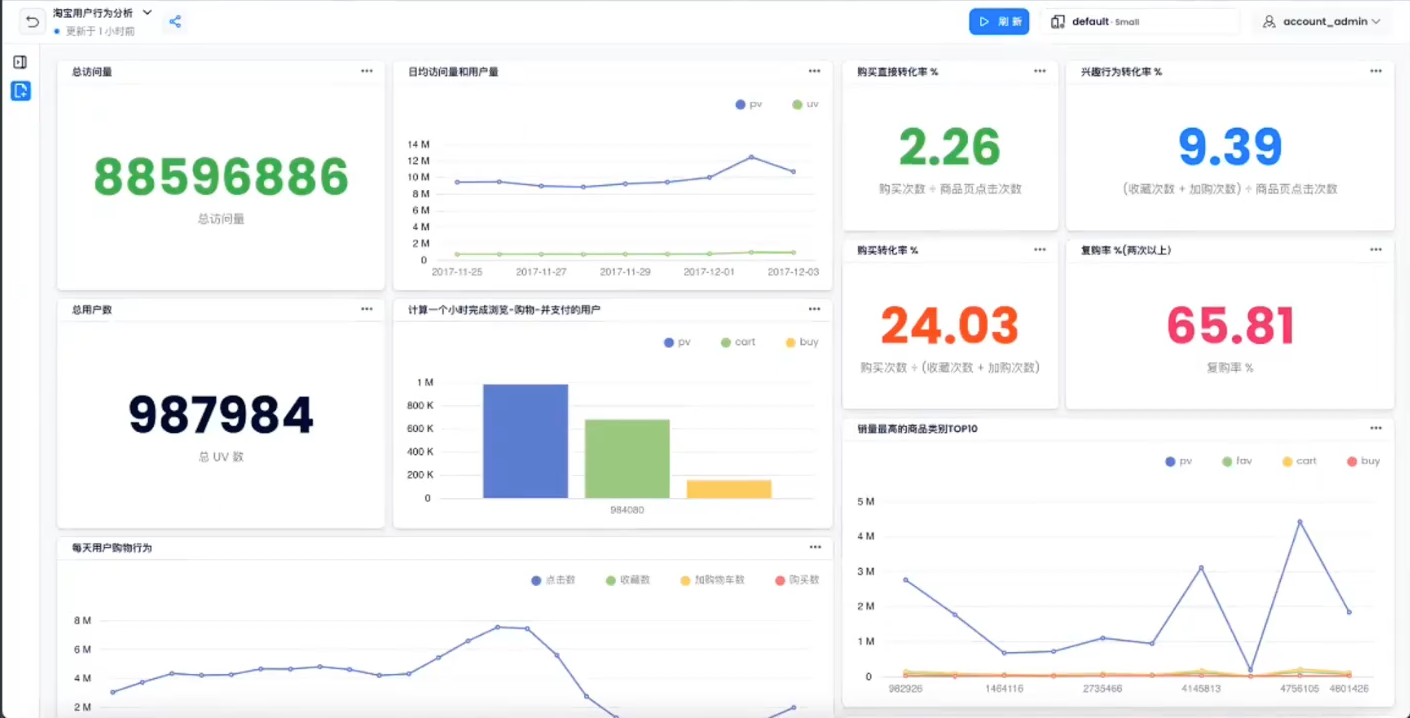This screenshot has height=718, width=1410.
Task: Click the back arrow button
Action: (x=33, y=22)
